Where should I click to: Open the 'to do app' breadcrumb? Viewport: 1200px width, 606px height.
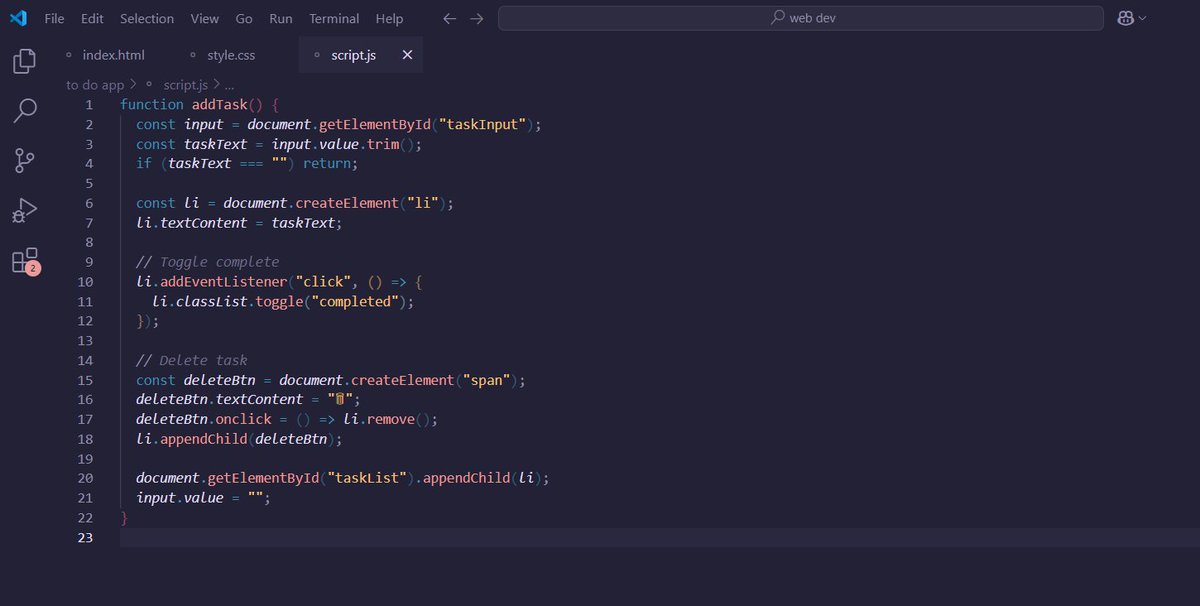coord(96,84)
